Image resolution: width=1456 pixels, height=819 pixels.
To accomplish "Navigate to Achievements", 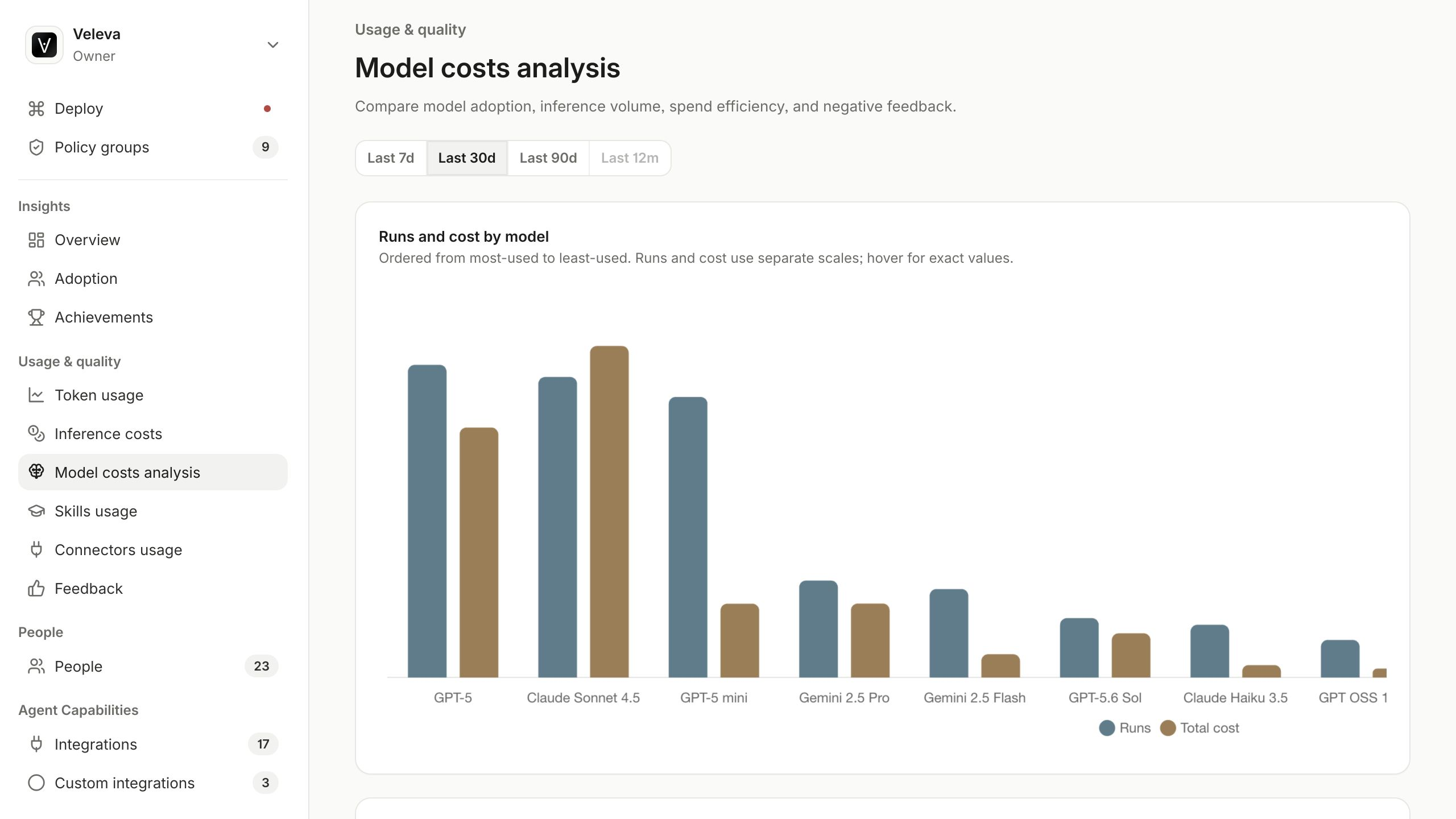I will [x=153, y=317].
